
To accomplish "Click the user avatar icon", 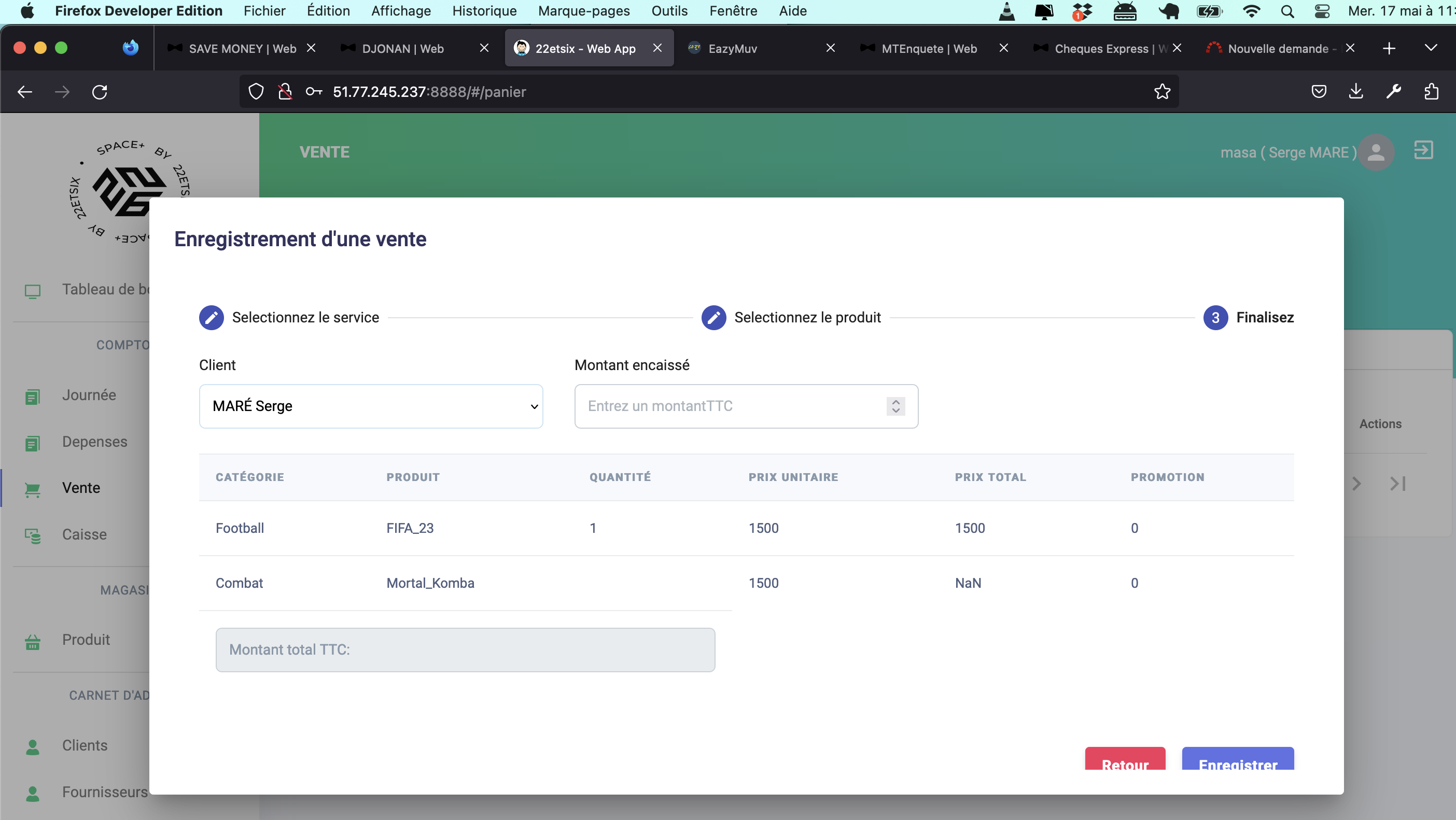I will click(x=1376, y=152).
